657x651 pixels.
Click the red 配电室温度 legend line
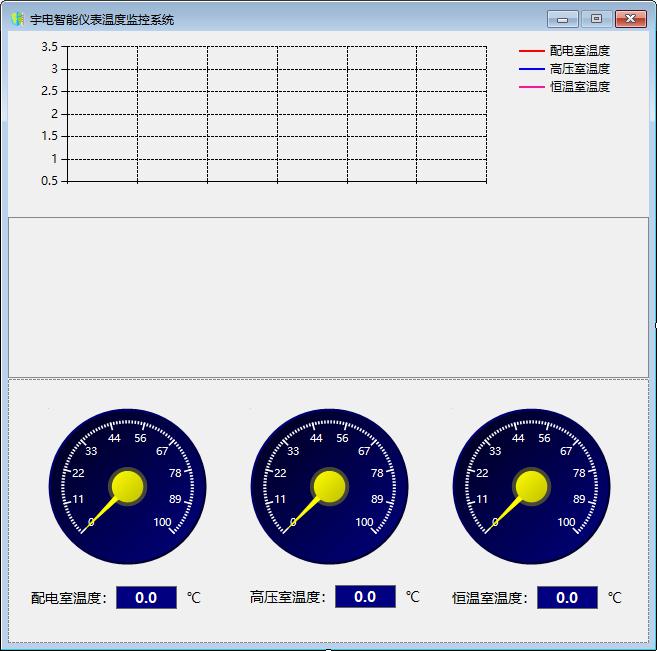[531, 50]
